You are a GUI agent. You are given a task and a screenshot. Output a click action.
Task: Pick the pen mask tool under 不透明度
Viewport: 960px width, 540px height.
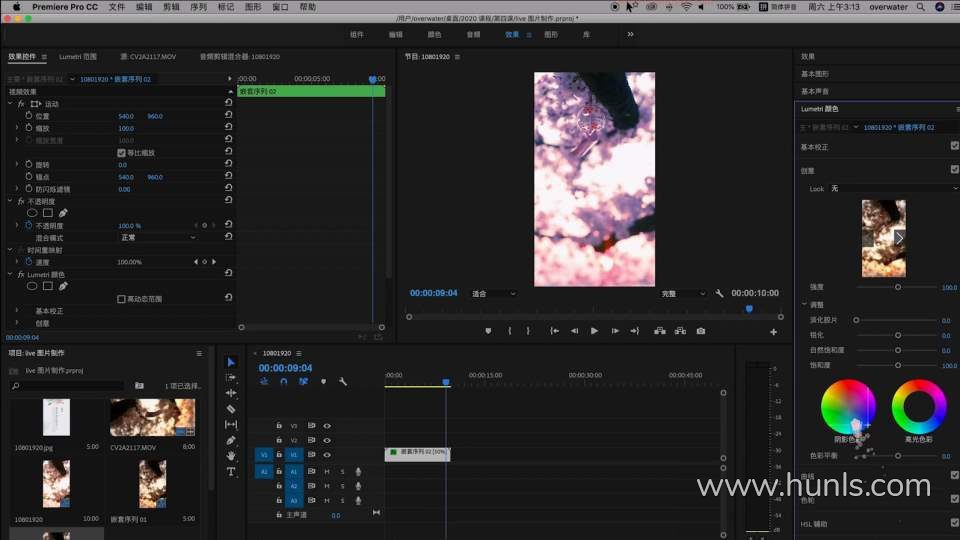coord(63,213)
